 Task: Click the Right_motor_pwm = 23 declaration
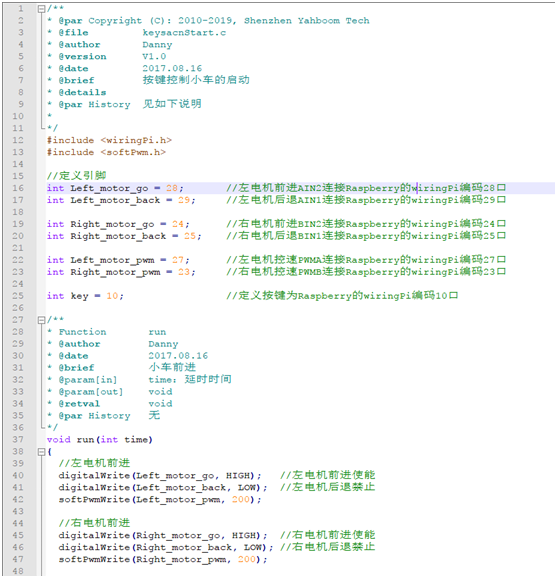(121, 272)
